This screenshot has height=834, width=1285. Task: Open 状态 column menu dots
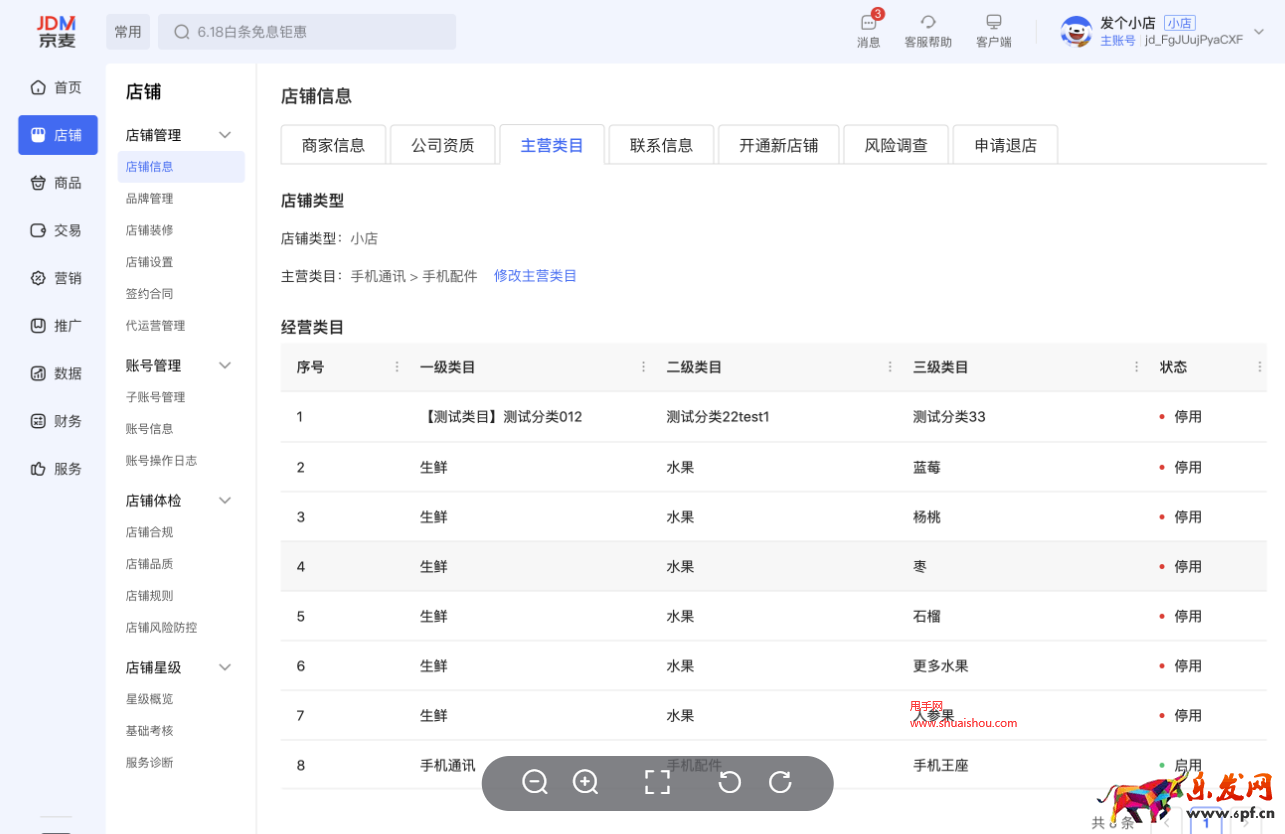pyautogui.click(x=1260, y=367)
